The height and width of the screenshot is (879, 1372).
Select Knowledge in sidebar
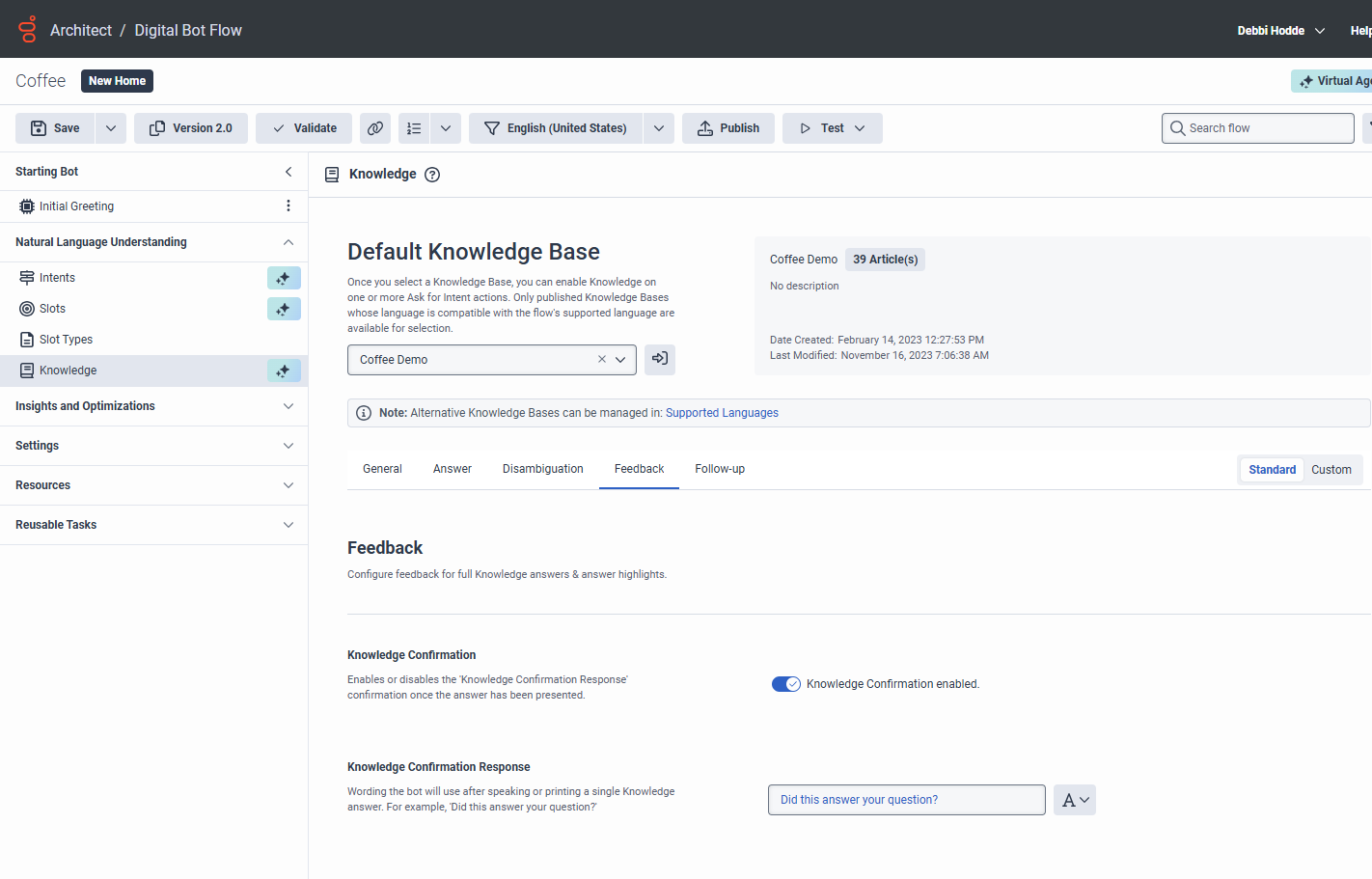[68, 371]
